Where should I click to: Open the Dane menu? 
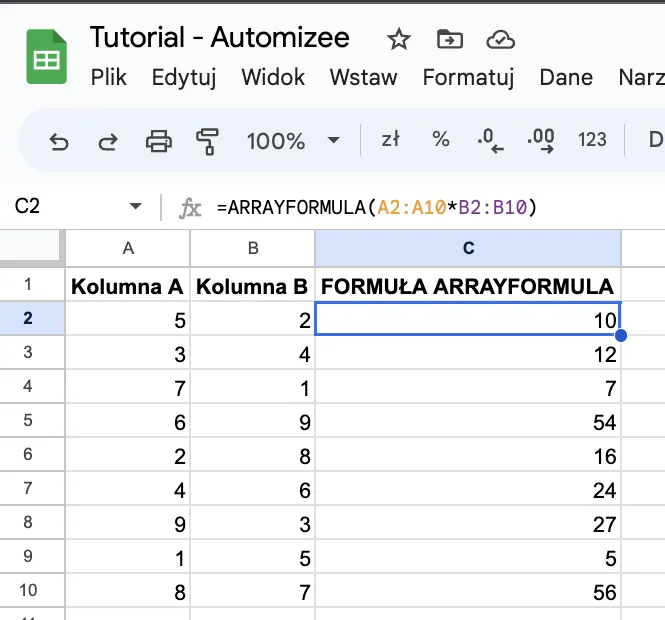point(566,77)
